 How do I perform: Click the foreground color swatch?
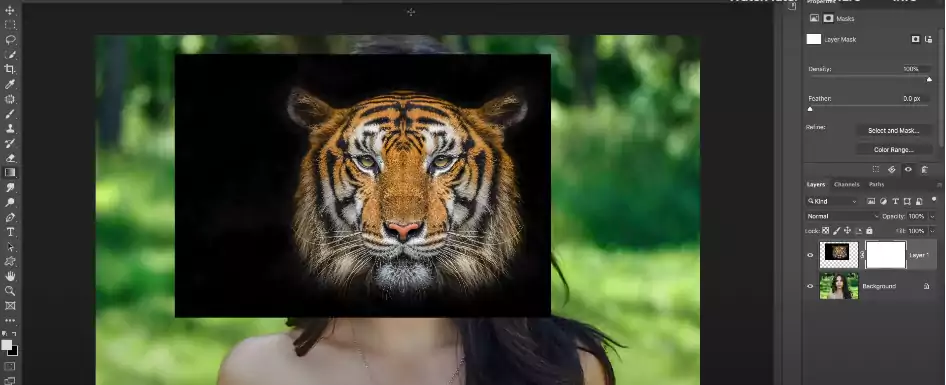coord(6,345)
